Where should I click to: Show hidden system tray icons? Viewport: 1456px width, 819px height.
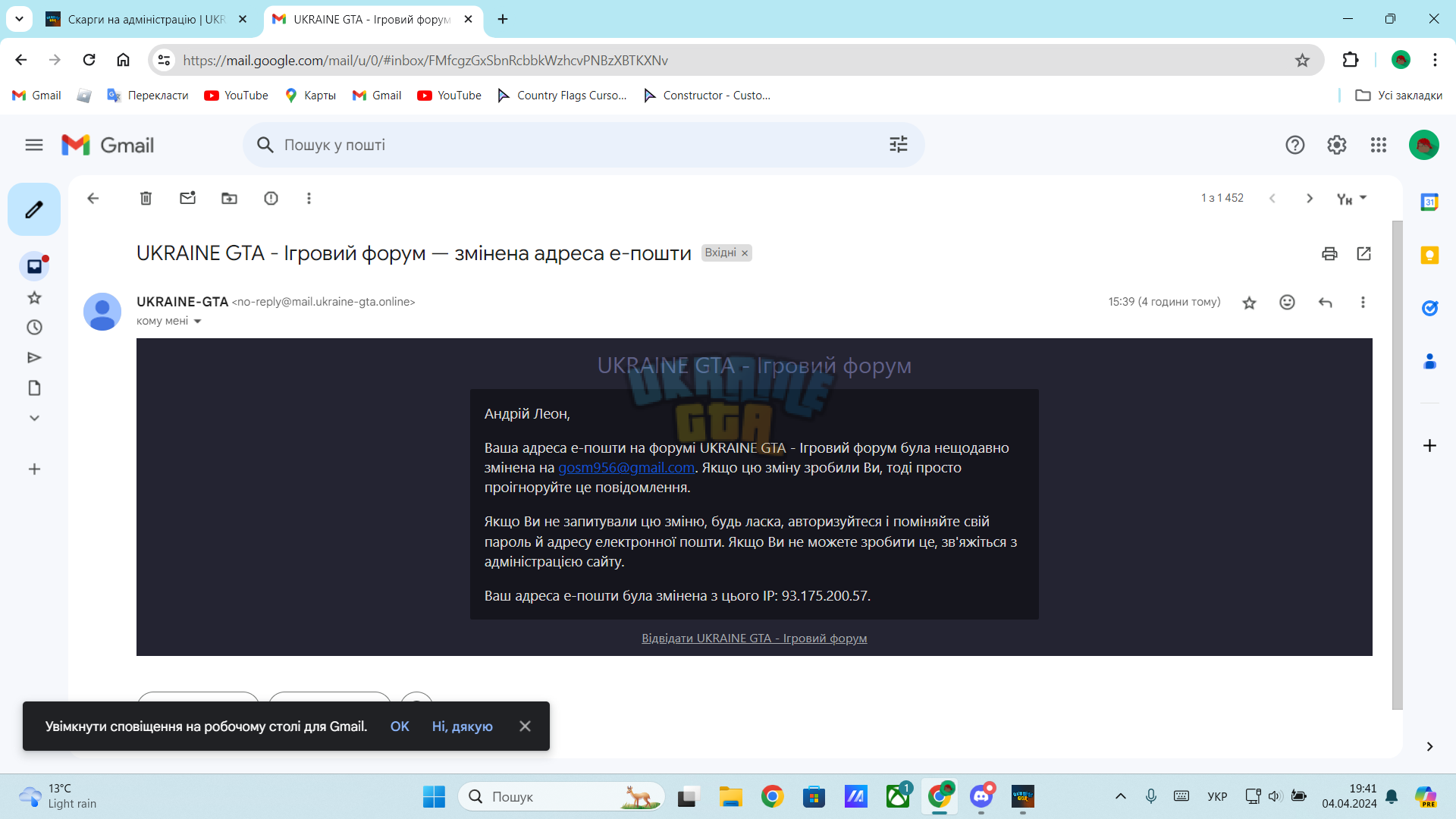(1121, 796)
